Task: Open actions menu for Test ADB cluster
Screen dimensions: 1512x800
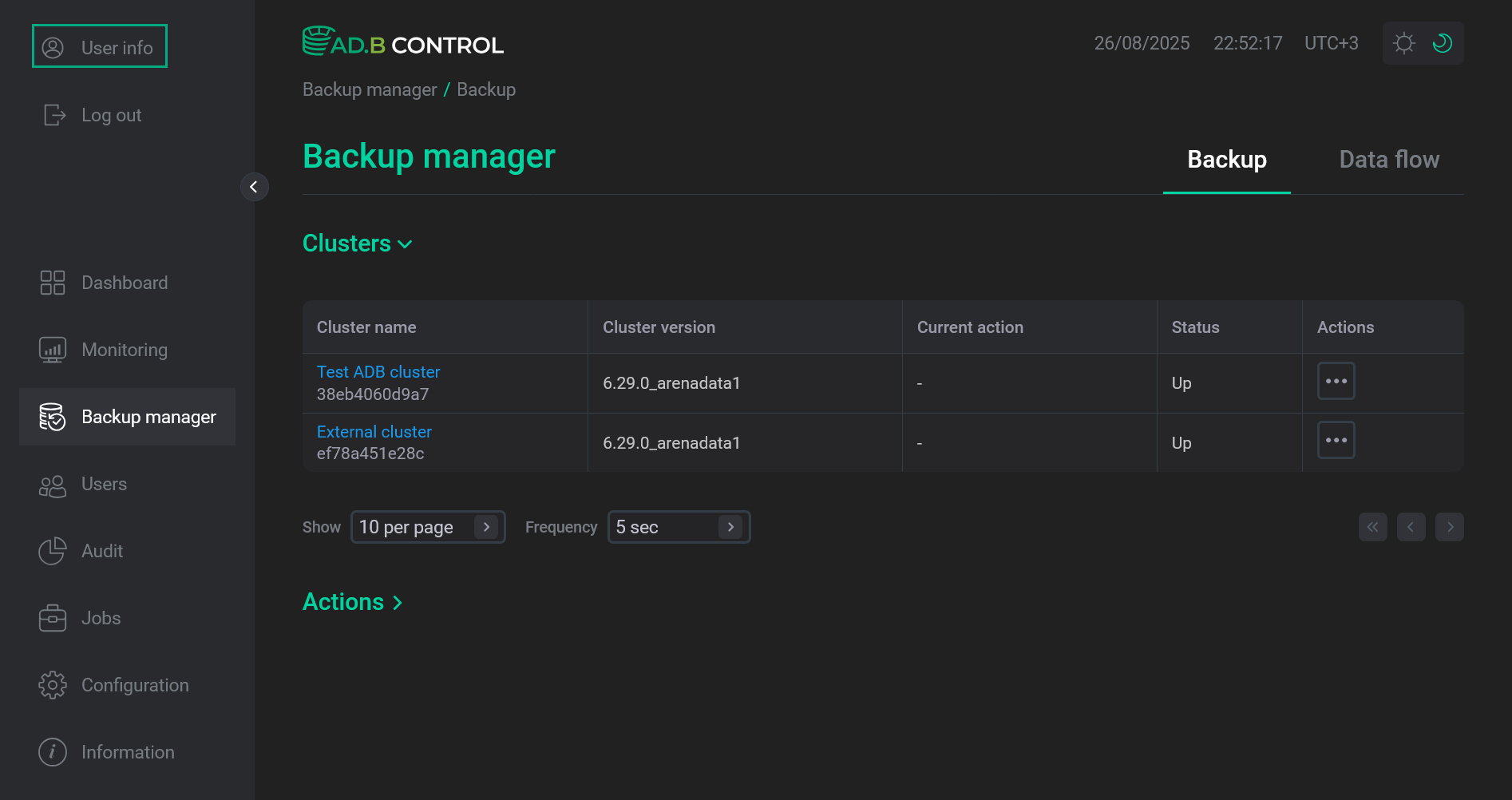Action: click(1336, 381)
